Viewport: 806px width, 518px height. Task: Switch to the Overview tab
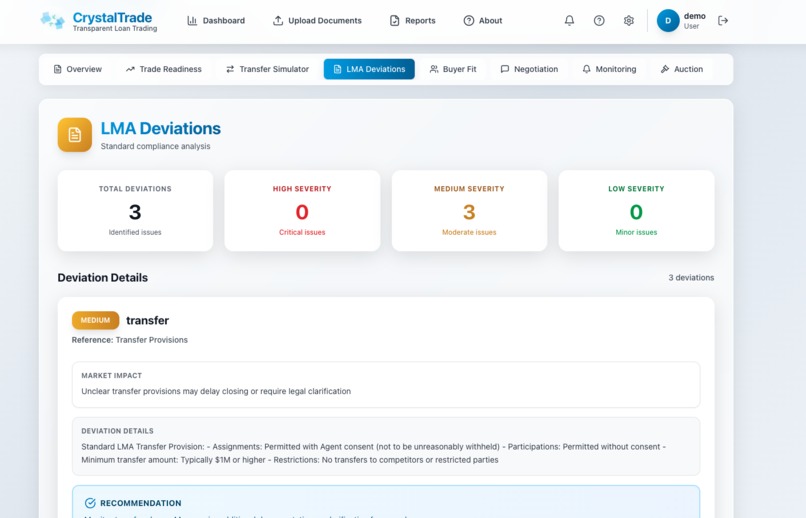click(78, 69)
